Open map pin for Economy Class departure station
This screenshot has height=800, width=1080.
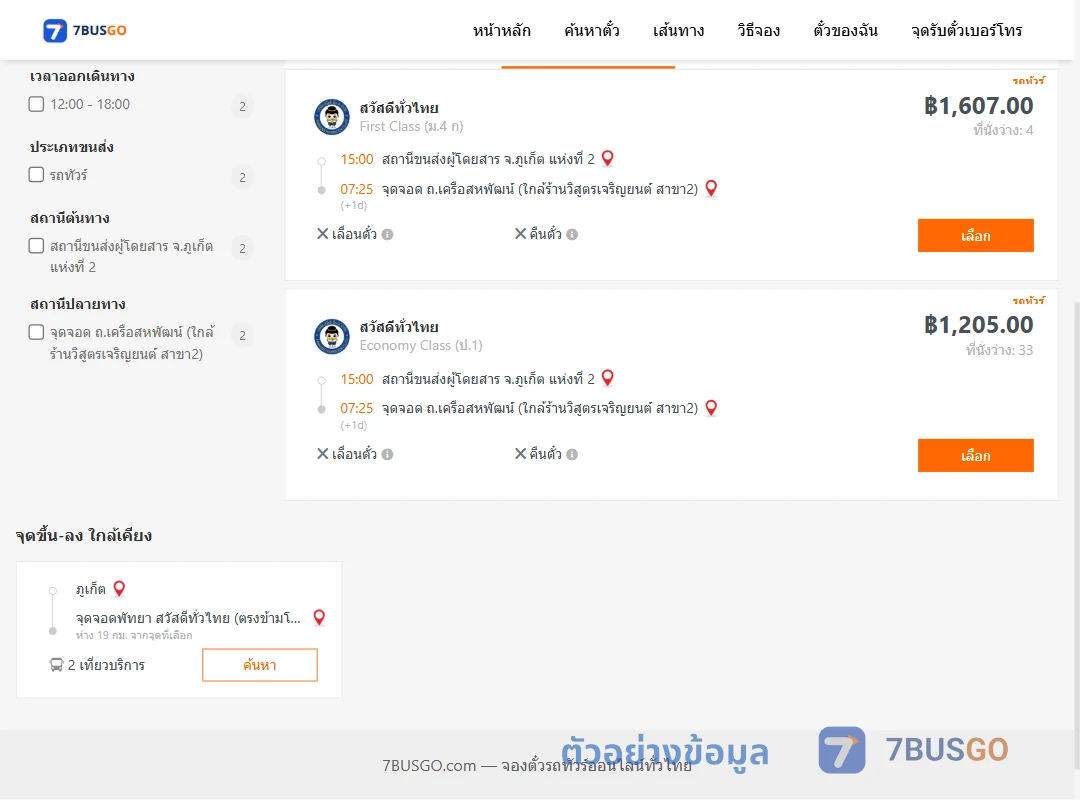(608, 378)
